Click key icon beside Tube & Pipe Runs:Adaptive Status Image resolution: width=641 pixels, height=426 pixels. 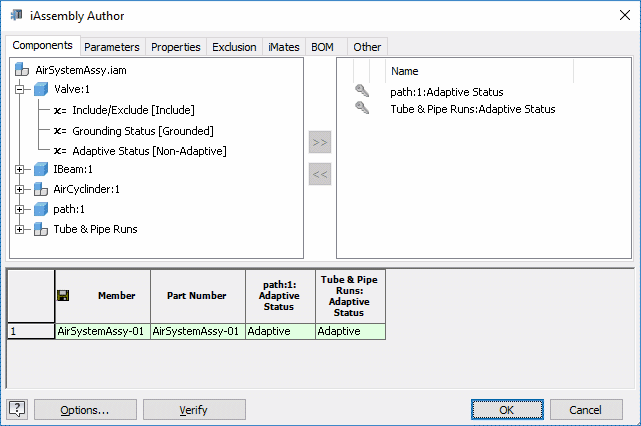(362, 108)
